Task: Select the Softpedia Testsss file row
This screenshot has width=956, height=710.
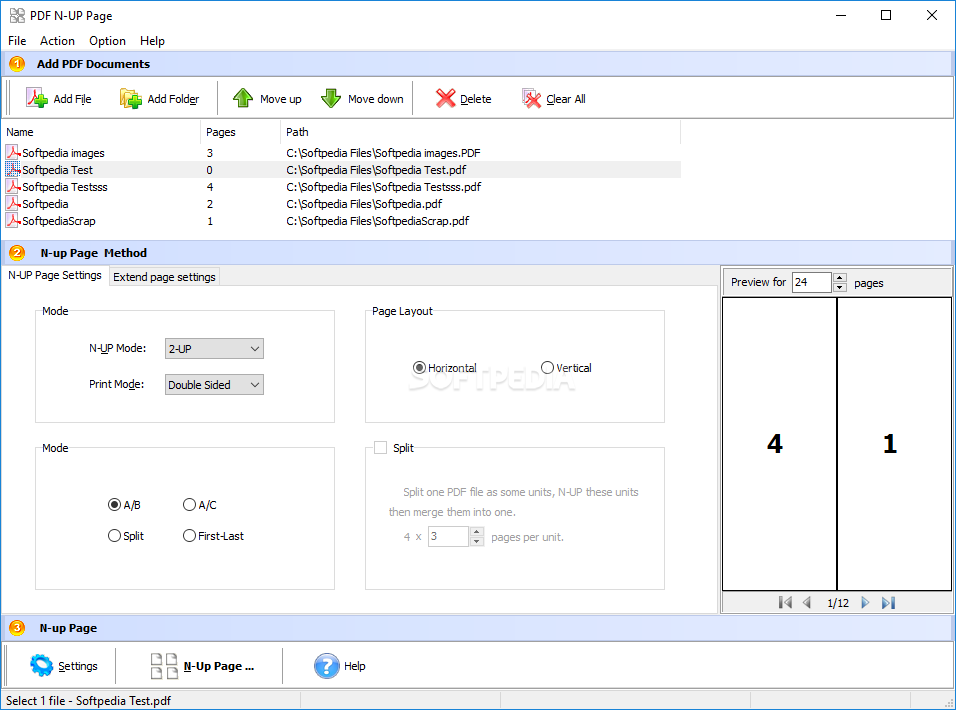Action: (x=341, y=186)
